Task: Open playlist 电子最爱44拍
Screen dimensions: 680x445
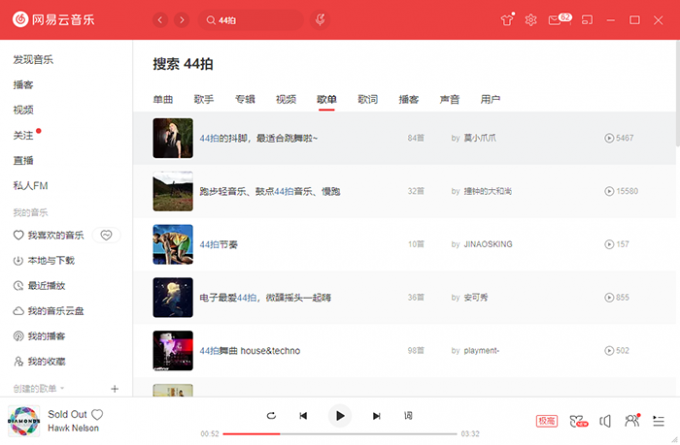Action: click(x=265, y=298)
